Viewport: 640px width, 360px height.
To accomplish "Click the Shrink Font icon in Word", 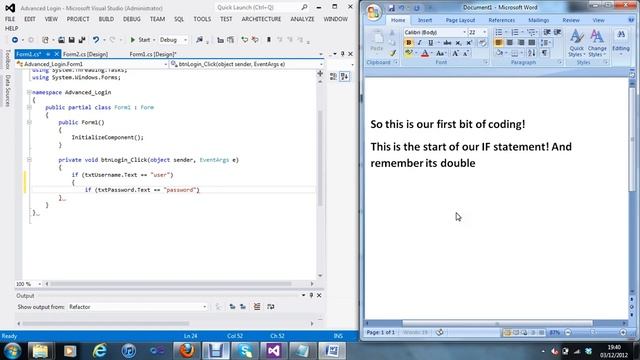I will (x=465, y=53).
